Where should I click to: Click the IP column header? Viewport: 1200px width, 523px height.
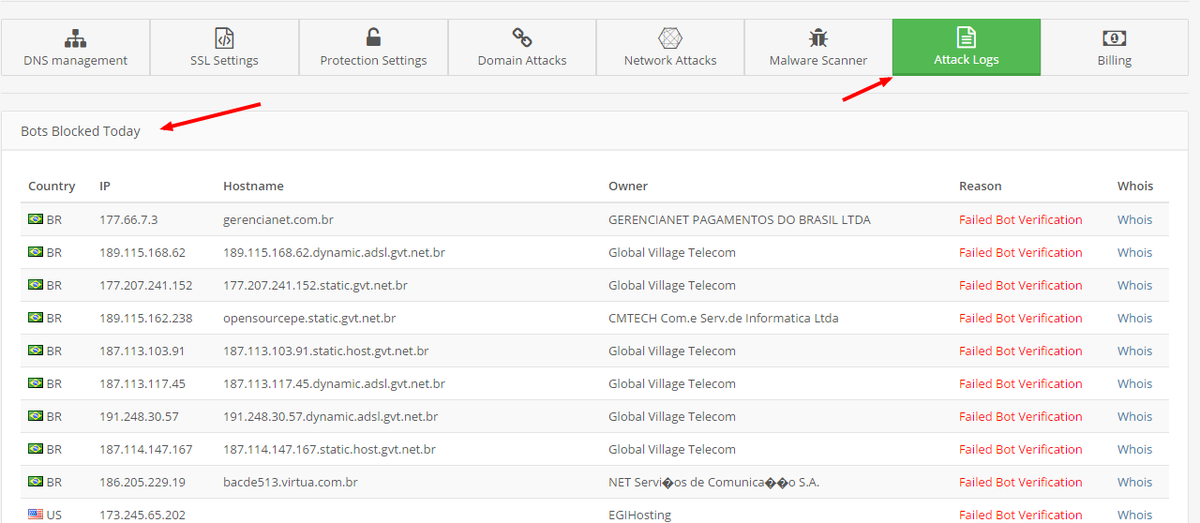tap(105, 186)
